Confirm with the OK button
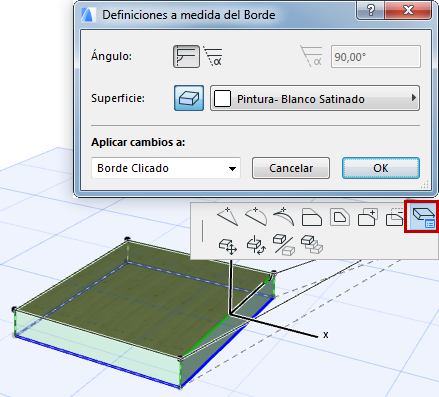 381,168
